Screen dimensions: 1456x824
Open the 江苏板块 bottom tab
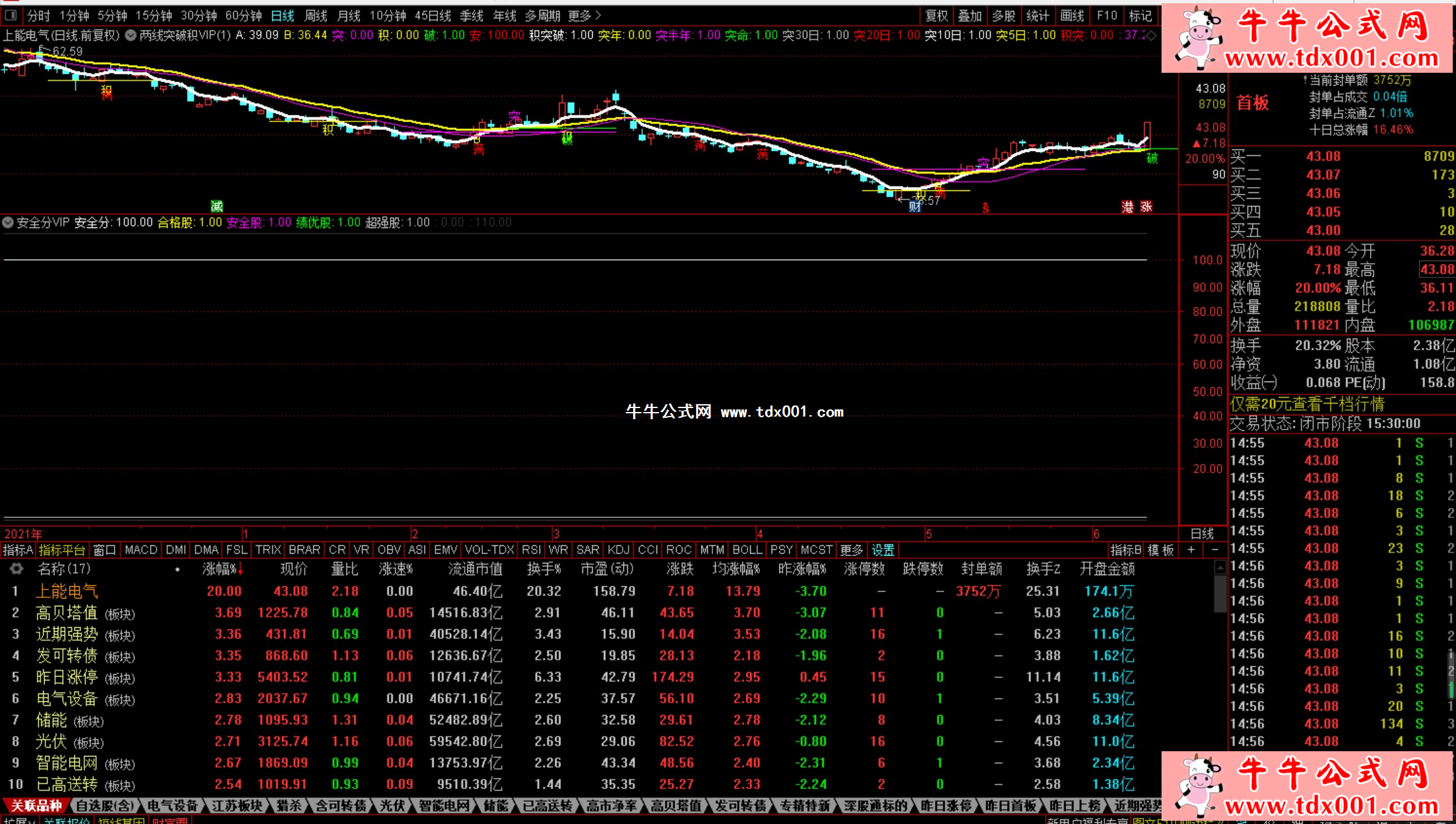[237, 805]
